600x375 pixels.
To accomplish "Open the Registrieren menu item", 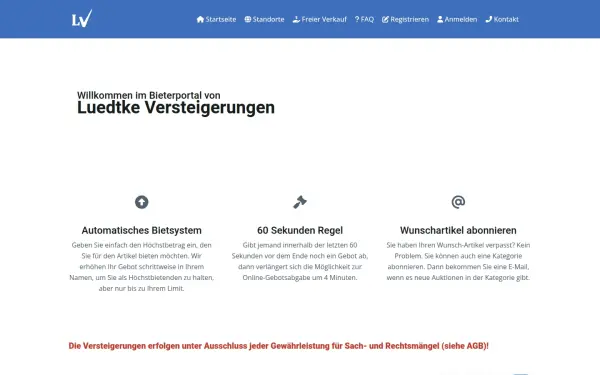I will click(x=406, y=19).
